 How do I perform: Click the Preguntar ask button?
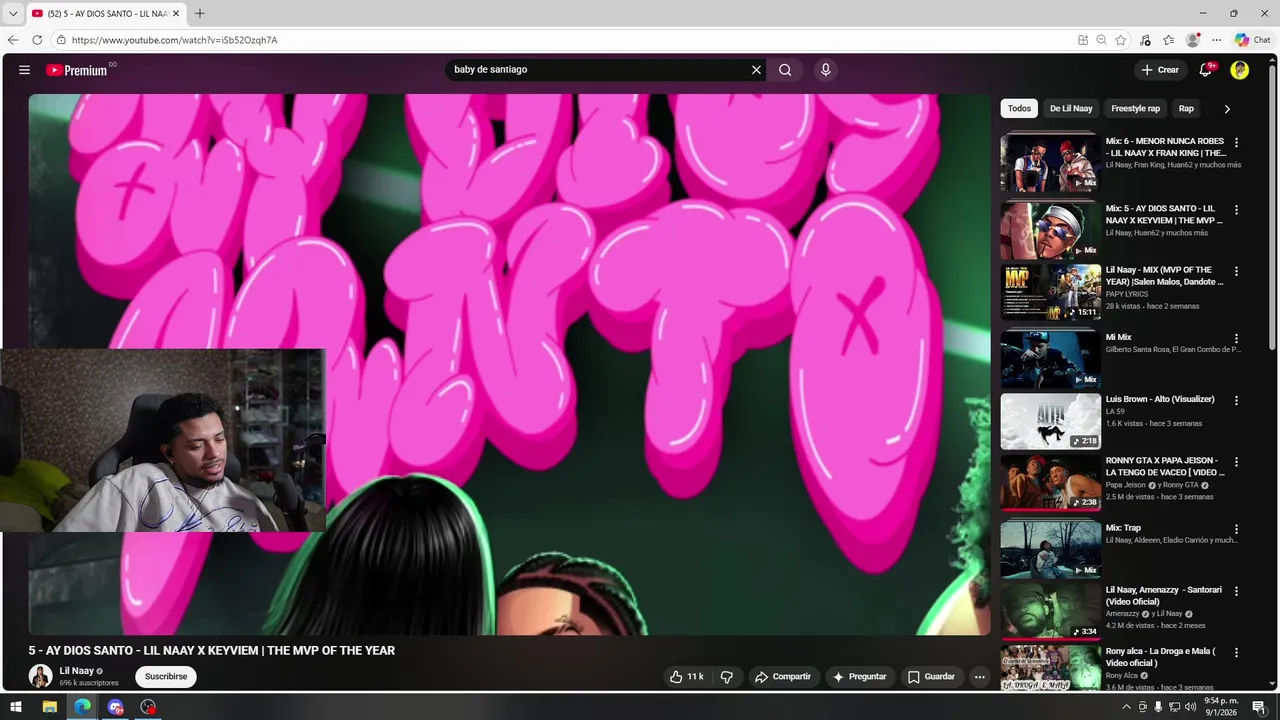point(859,677)
